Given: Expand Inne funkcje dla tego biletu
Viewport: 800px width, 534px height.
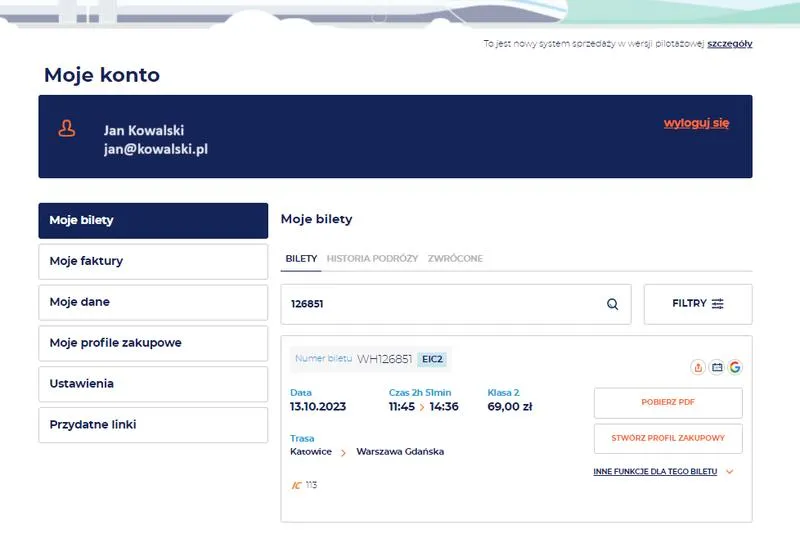Looking at the screenshot, I should click(x=664, y=471).
